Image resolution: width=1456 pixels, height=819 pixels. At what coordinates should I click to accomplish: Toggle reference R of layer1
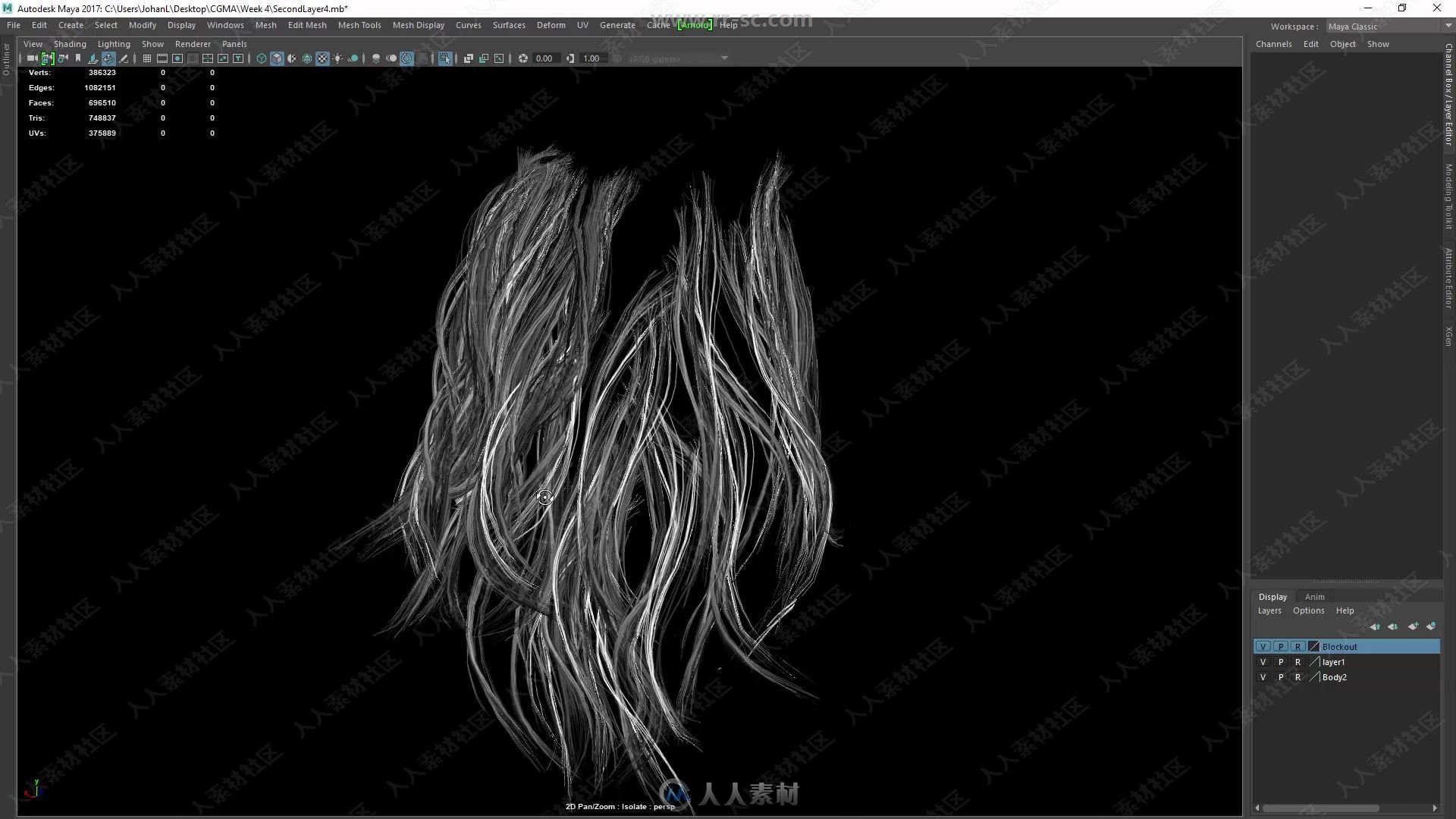(x=1298, y=662)
